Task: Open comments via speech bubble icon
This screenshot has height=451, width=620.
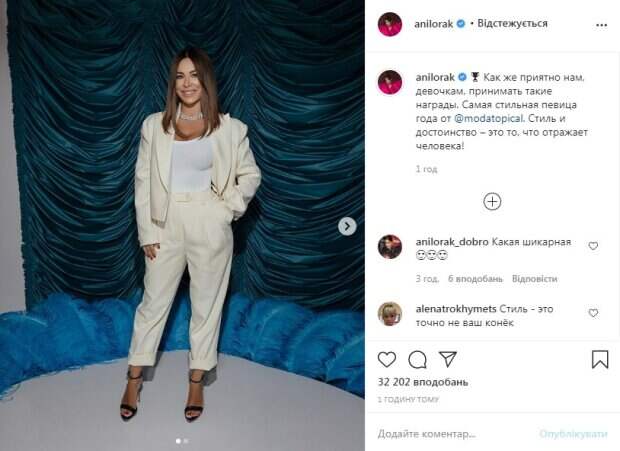Action: click(x=417, y=360)
